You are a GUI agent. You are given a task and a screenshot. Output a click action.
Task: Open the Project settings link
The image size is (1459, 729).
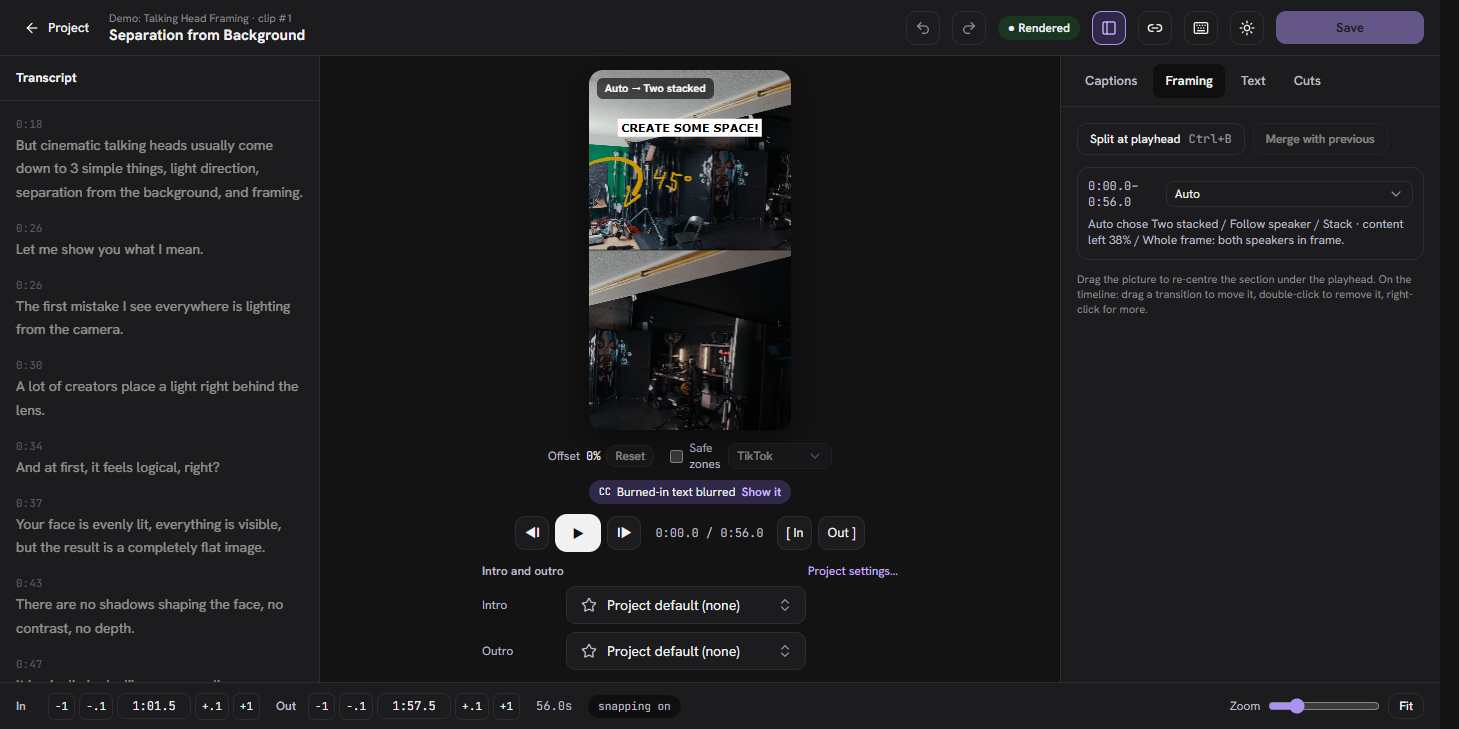click(853, 571)
